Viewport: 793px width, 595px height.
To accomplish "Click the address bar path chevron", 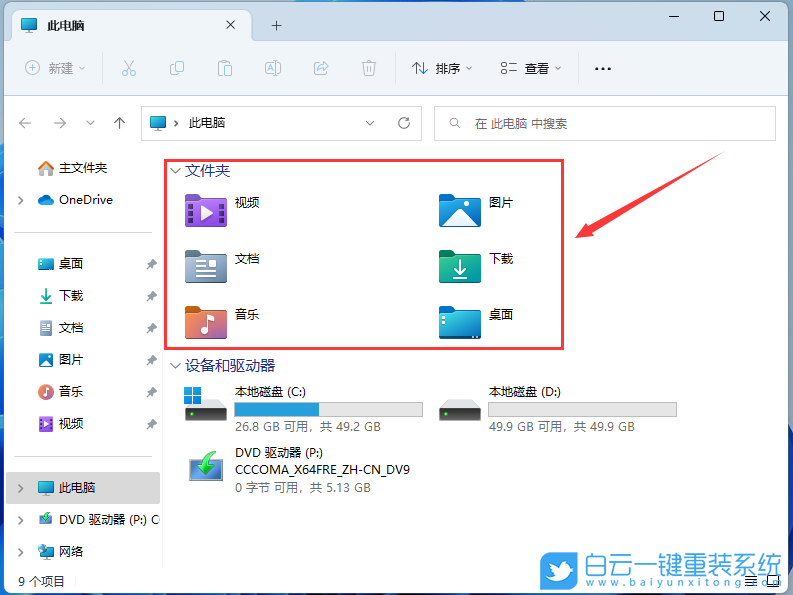I will [x=176, y=123].
